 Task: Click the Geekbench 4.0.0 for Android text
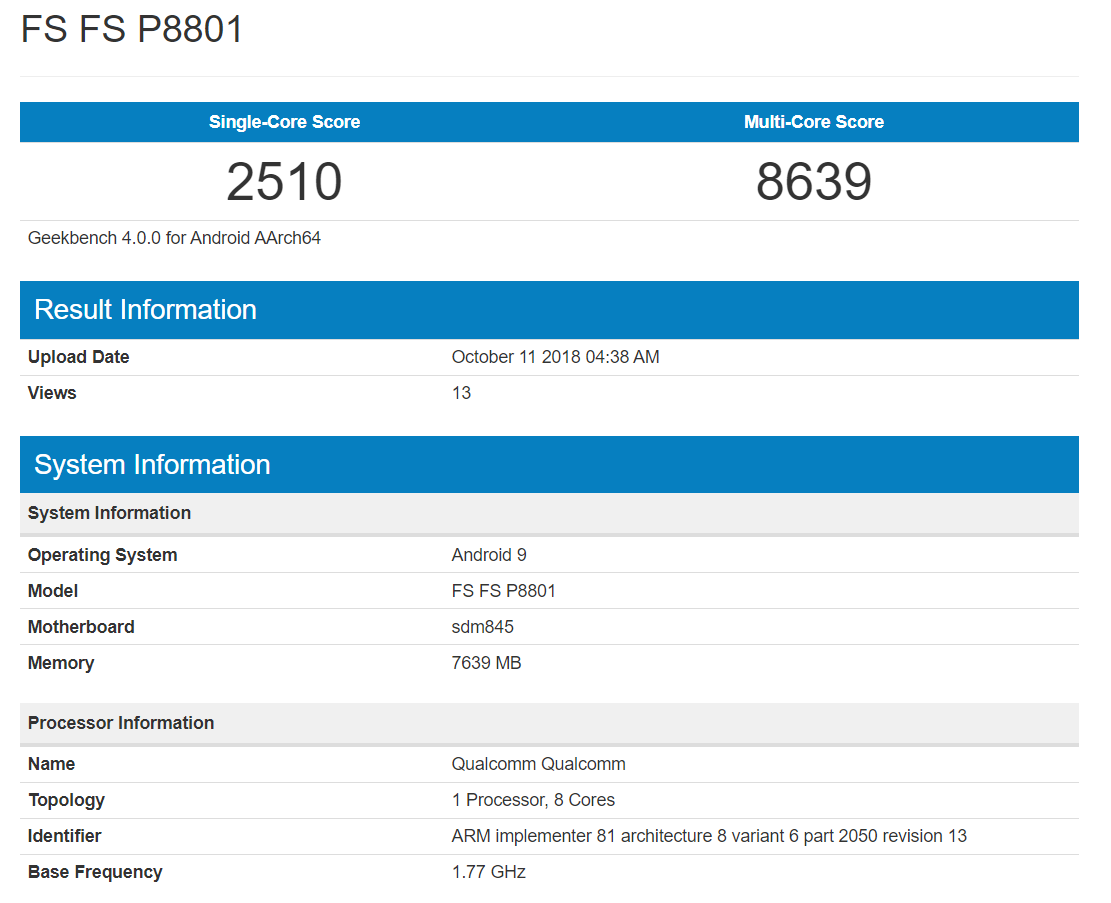174,238
